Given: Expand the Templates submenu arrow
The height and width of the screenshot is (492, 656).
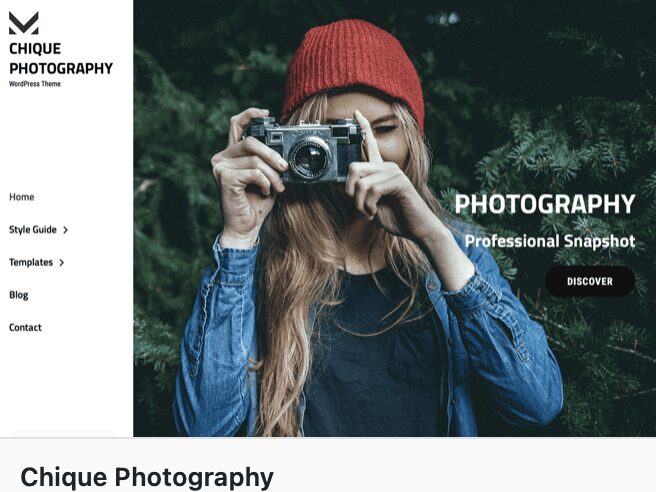Looking at the screenshot, I should (x=62, y=263).
